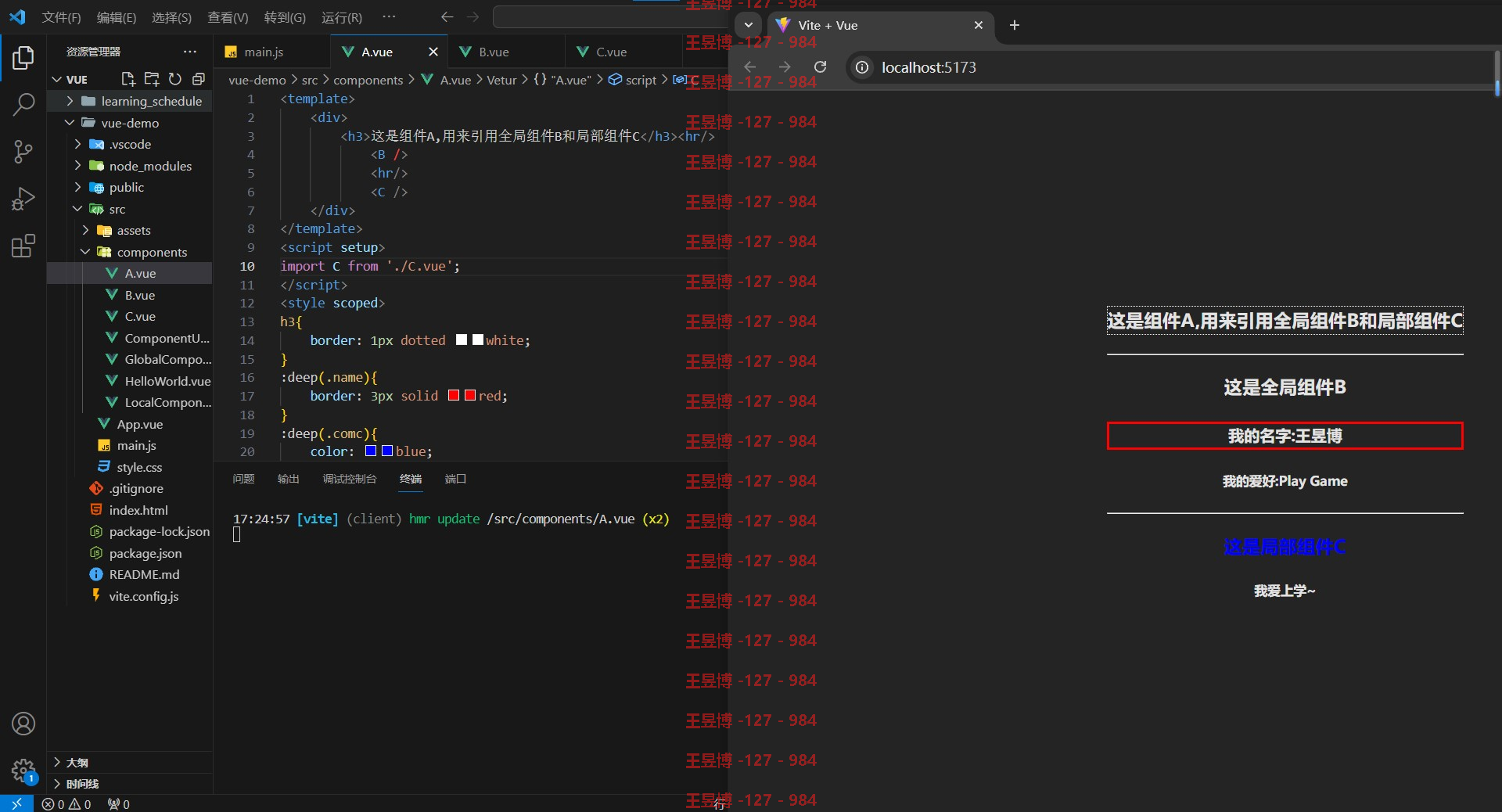1502x812 pixels.
Task: Click browser forward arrow
Action: pyautogui.click(x=785, y=67)
